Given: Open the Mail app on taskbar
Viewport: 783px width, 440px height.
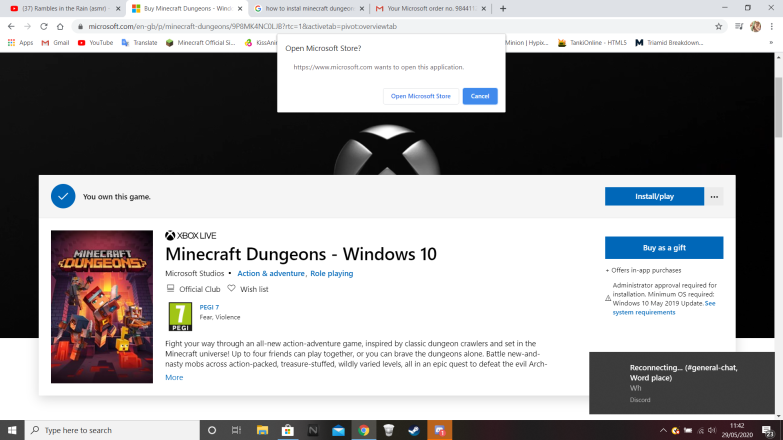Looking at the screenshot, I should [338, 430].
